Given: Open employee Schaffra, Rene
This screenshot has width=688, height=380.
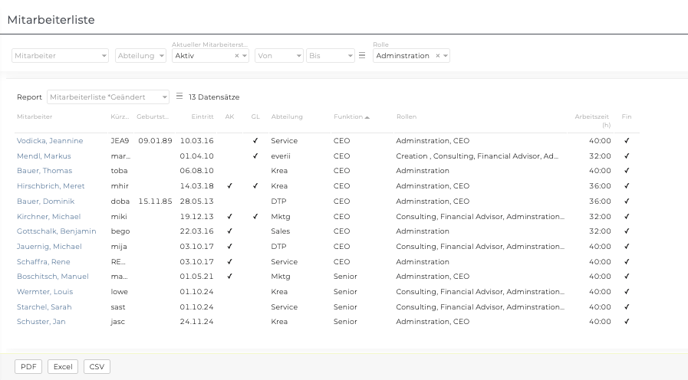Looking at the screenshot, I should (x=43, y=262).
